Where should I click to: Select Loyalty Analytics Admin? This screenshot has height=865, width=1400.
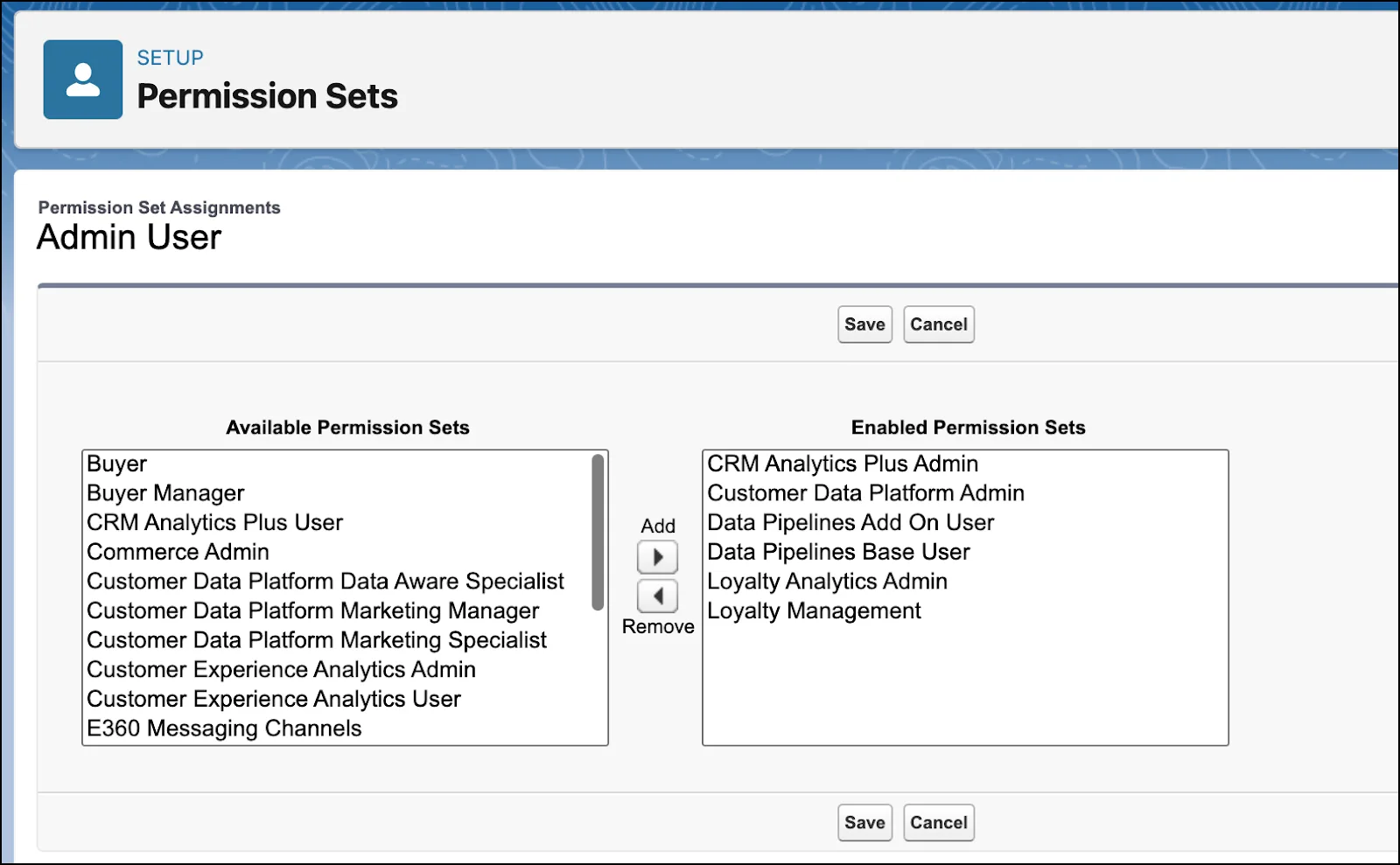pos(827,582)
